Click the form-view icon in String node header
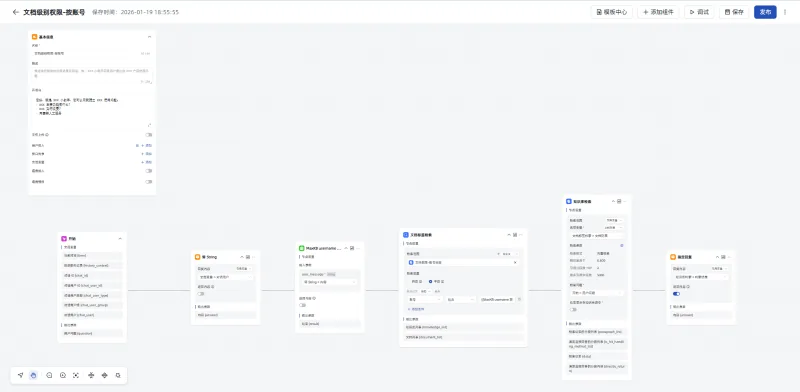800x392 pixels. click(247, 257)
